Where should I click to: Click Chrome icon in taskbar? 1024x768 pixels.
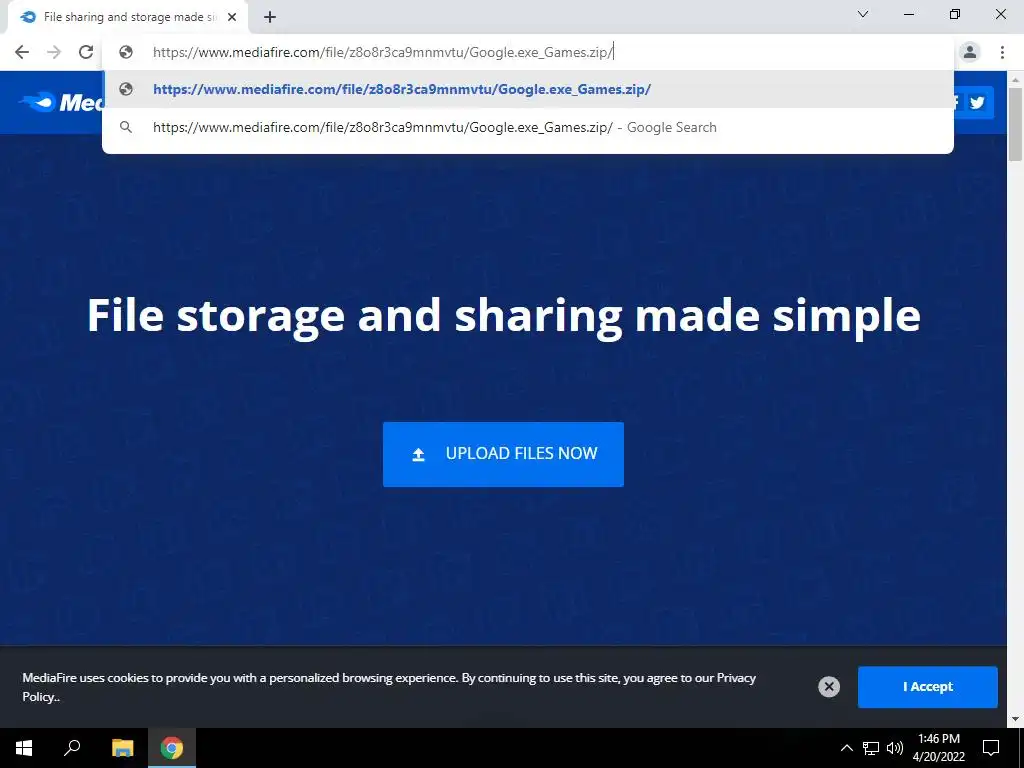[172, 748]
